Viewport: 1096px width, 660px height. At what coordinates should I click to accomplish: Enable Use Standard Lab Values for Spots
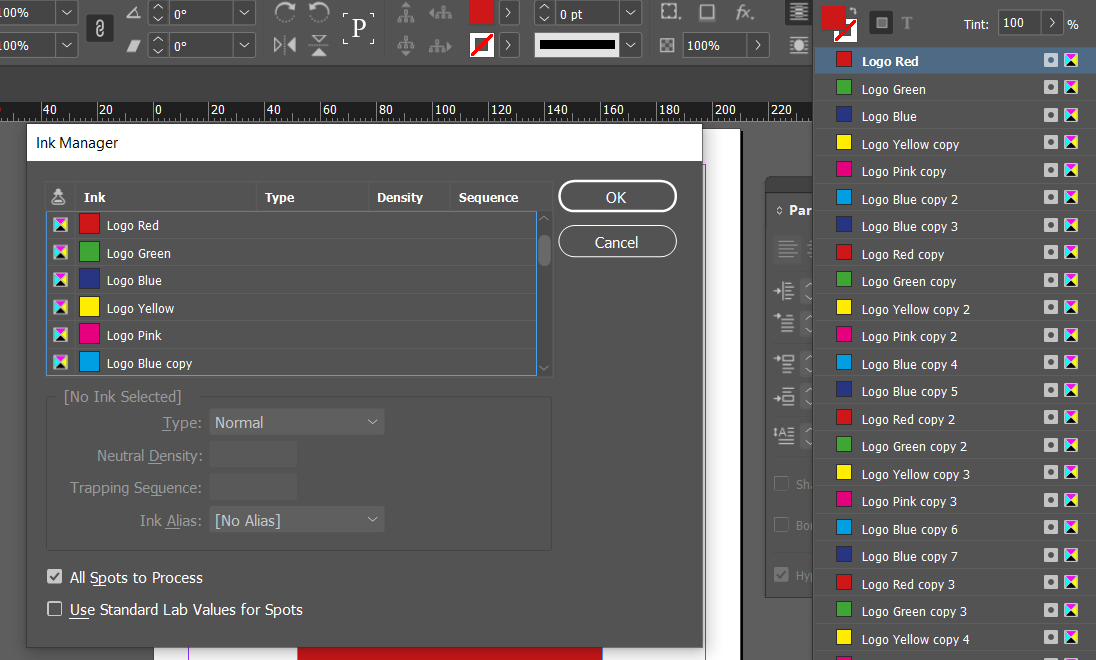(x=55, y=610)
